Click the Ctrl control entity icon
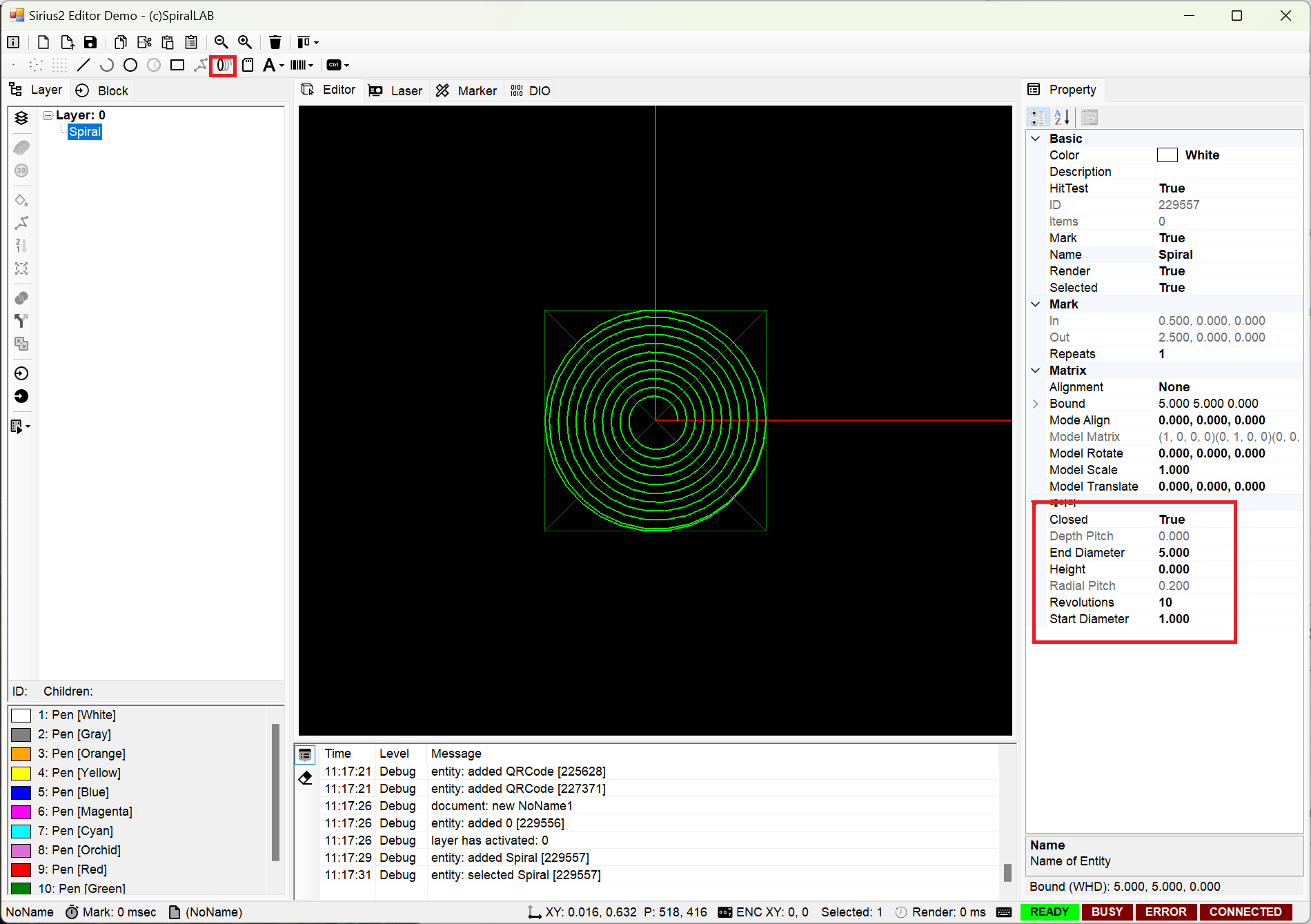 click(334, 65)
